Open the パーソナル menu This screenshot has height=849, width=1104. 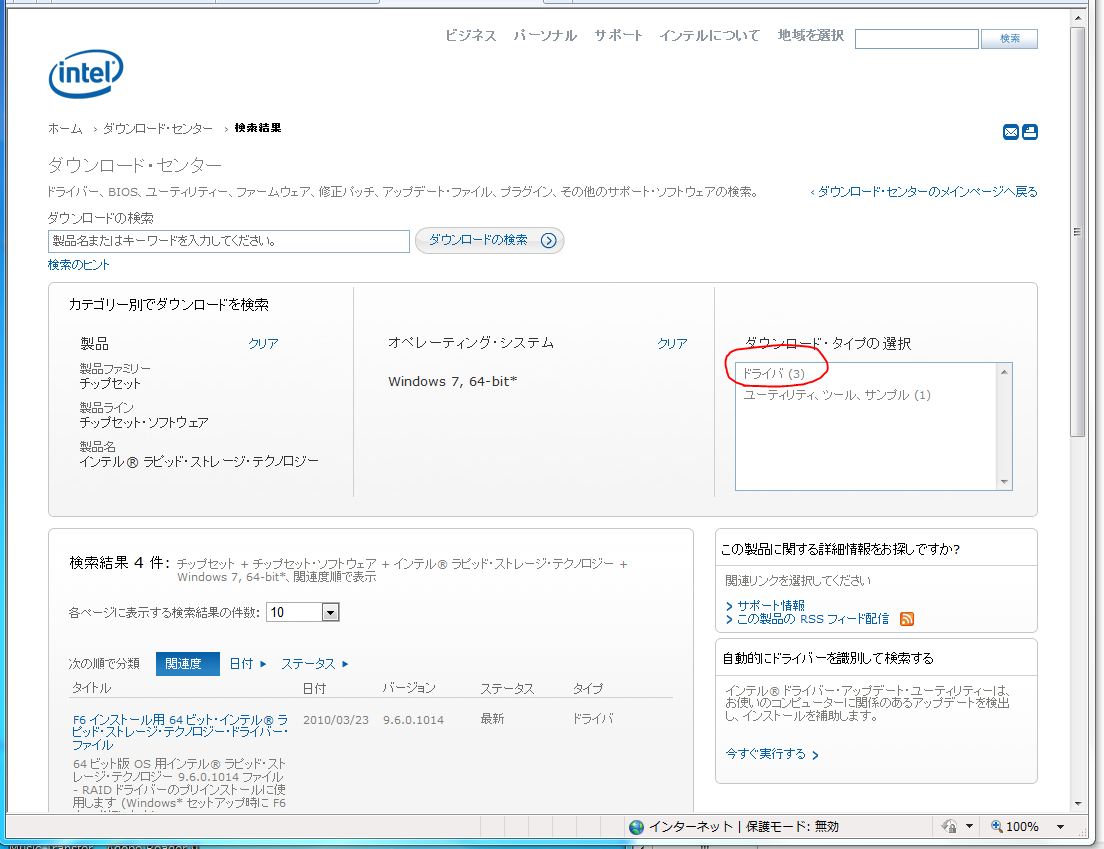545,35
